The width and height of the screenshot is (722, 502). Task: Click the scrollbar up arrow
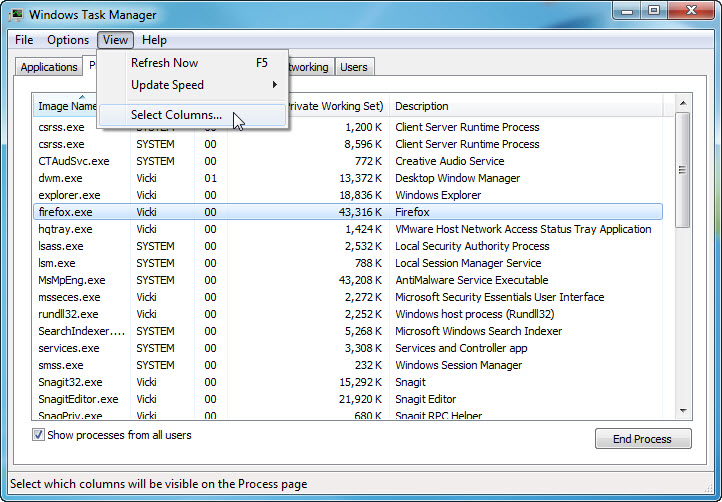point(683,103)
